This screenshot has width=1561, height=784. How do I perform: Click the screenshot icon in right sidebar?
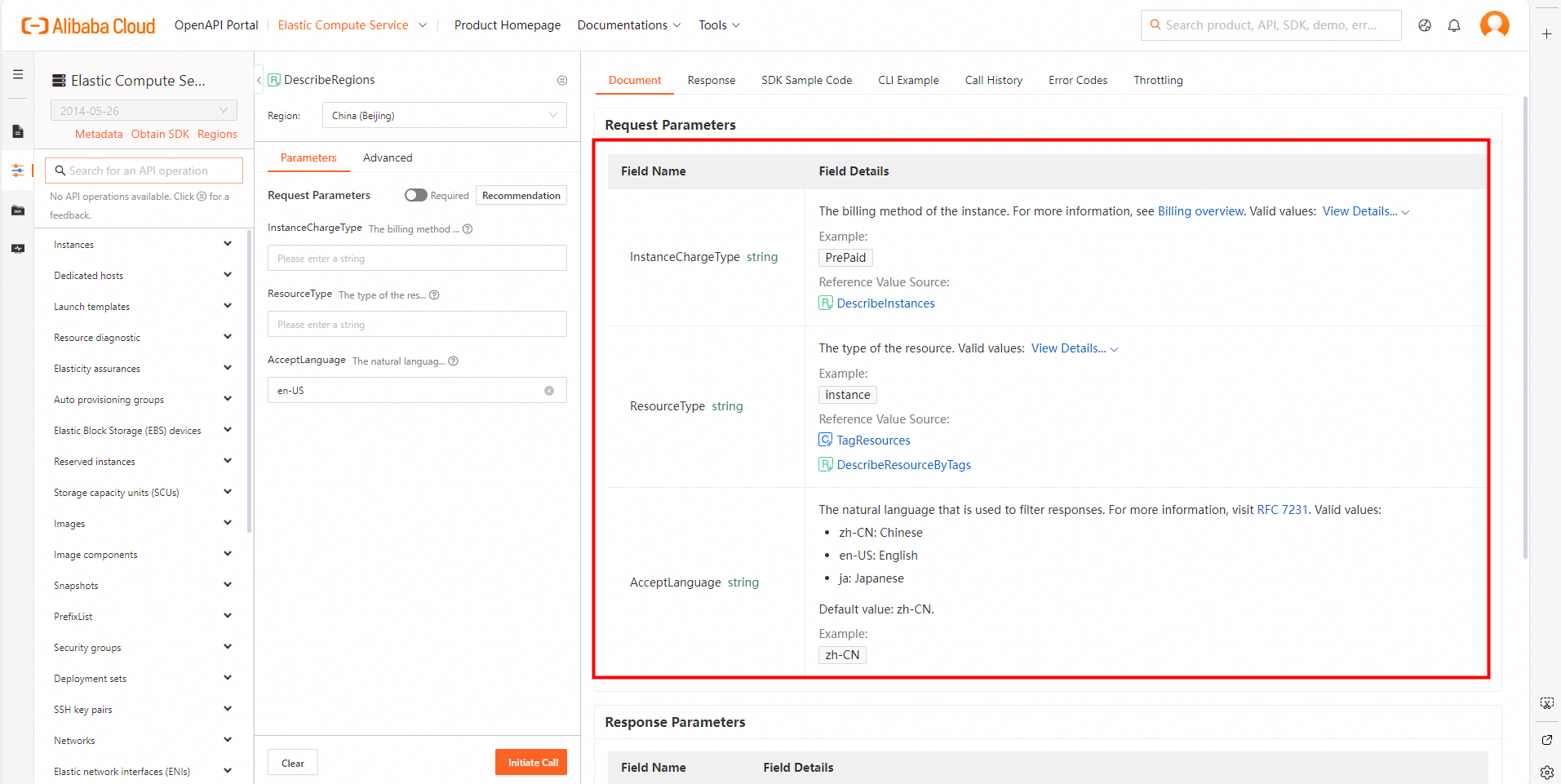click(x=1546, y=703)
